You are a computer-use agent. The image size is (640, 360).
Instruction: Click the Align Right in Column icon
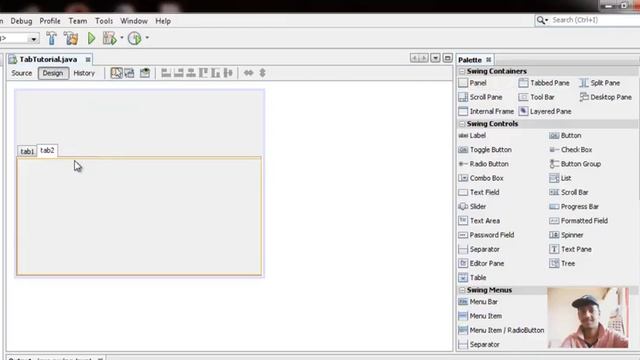coord(178,73)
